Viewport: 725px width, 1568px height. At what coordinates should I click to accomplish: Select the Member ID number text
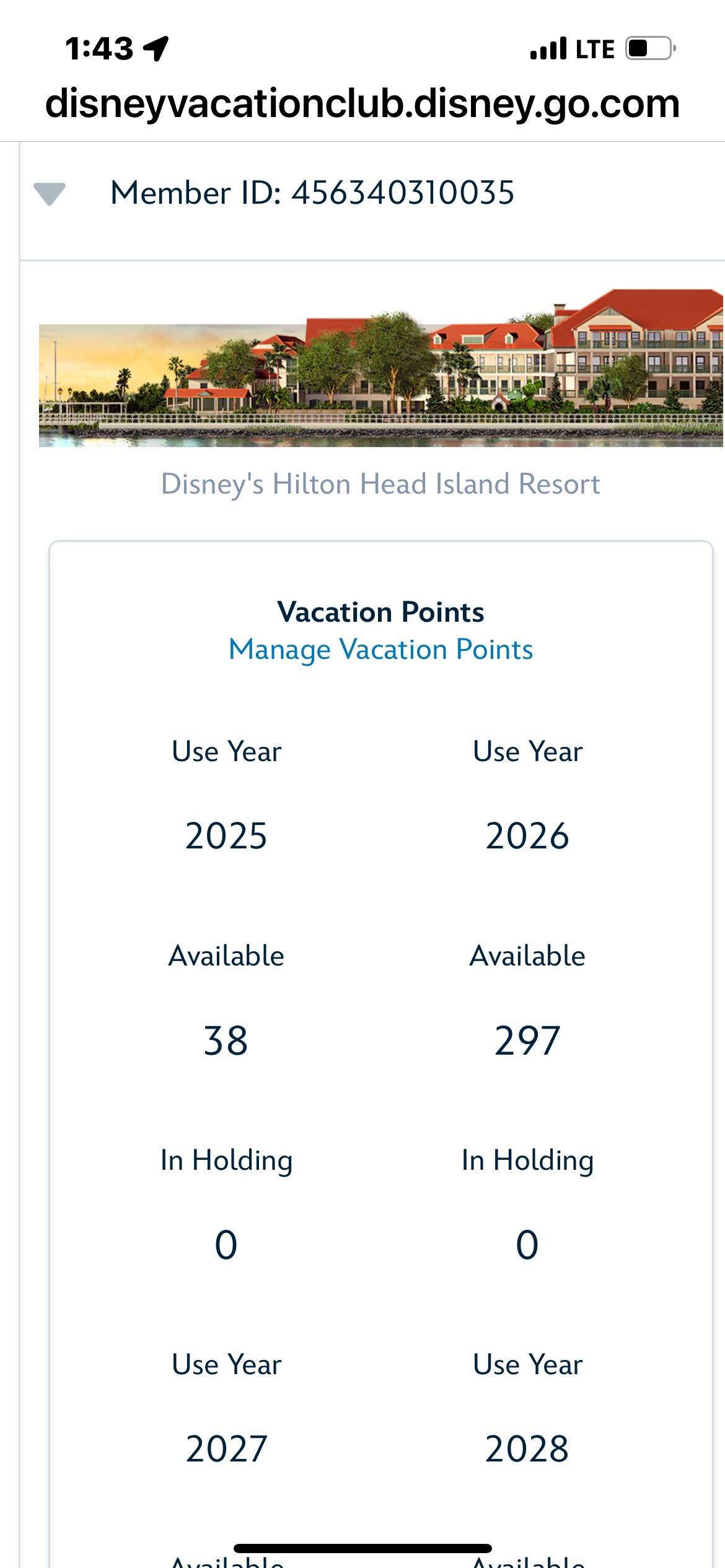tap(403, 193)
